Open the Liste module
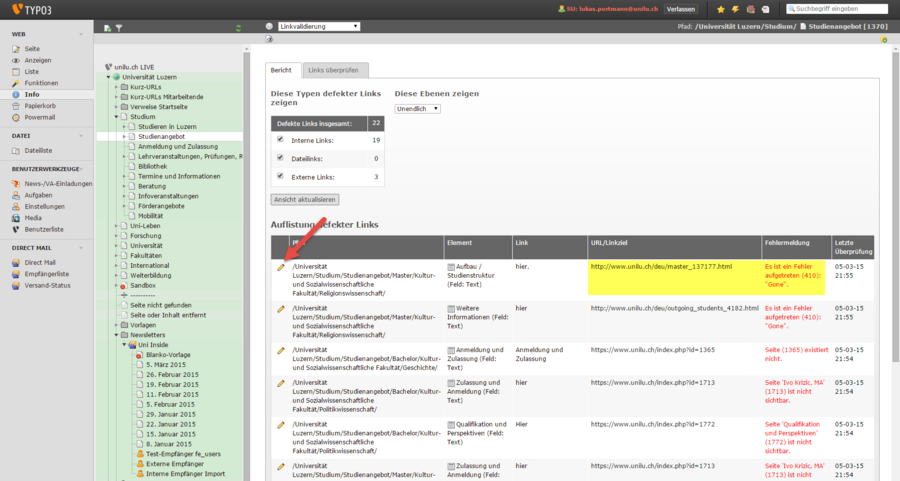This screenshot has width=900, height=481. click(32, 72)
